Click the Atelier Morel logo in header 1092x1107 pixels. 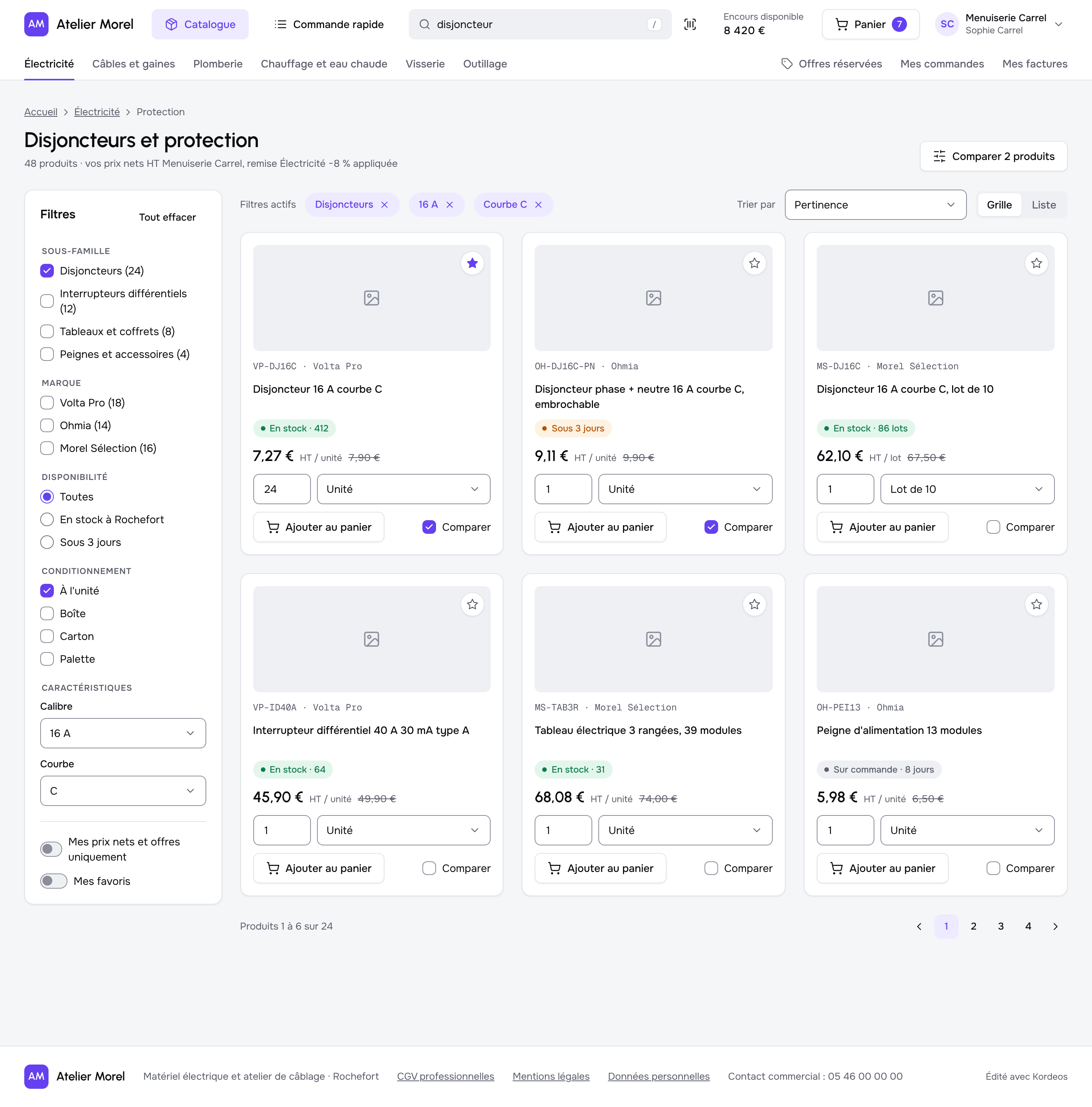(x=78, y=24)
